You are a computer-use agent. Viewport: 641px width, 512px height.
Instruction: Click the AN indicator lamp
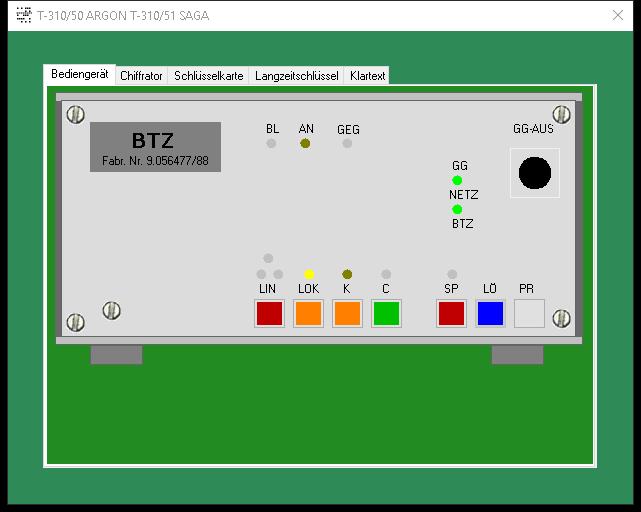305,144
